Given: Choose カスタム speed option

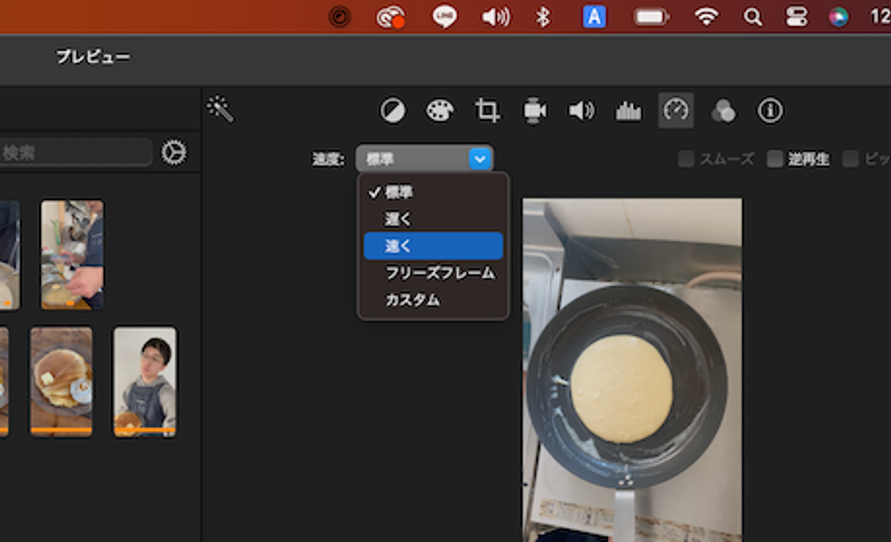Looking at the screenshot, I should [x=412, y=300].
